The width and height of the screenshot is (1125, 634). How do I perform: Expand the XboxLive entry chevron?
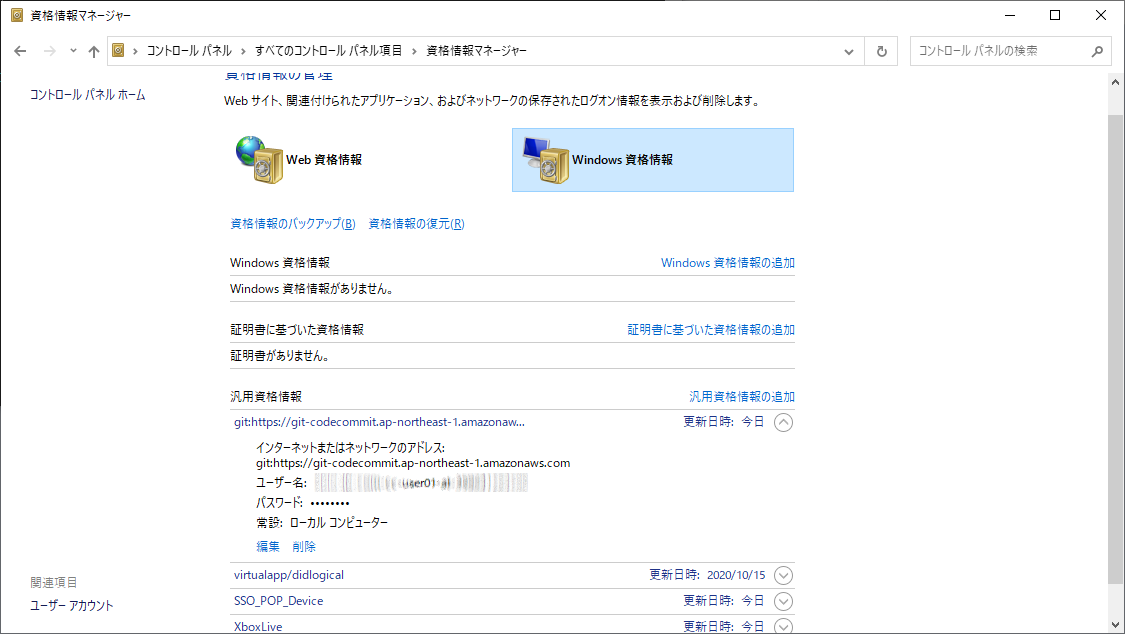point(783,626)
